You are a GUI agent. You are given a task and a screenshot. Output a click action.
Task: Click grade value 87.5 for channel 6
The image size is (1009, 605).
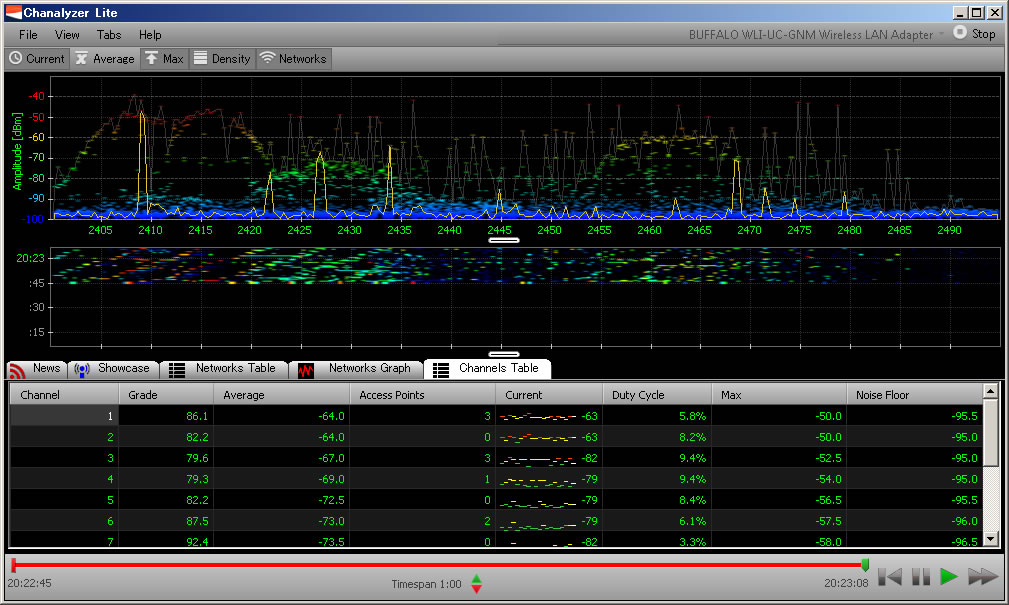pyautogui.click(x=197, y=521)
